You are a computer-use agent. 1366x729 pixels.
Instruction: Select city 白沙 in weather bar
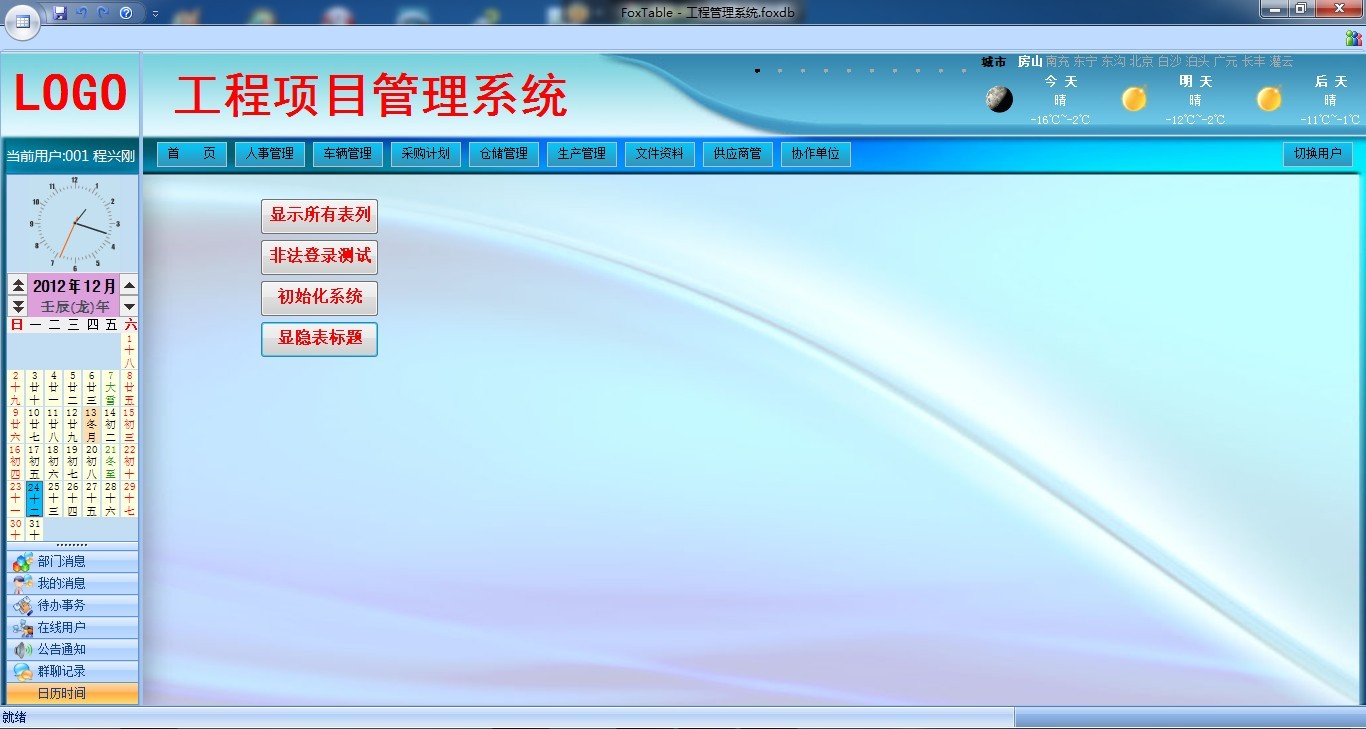pos(1170,62)
